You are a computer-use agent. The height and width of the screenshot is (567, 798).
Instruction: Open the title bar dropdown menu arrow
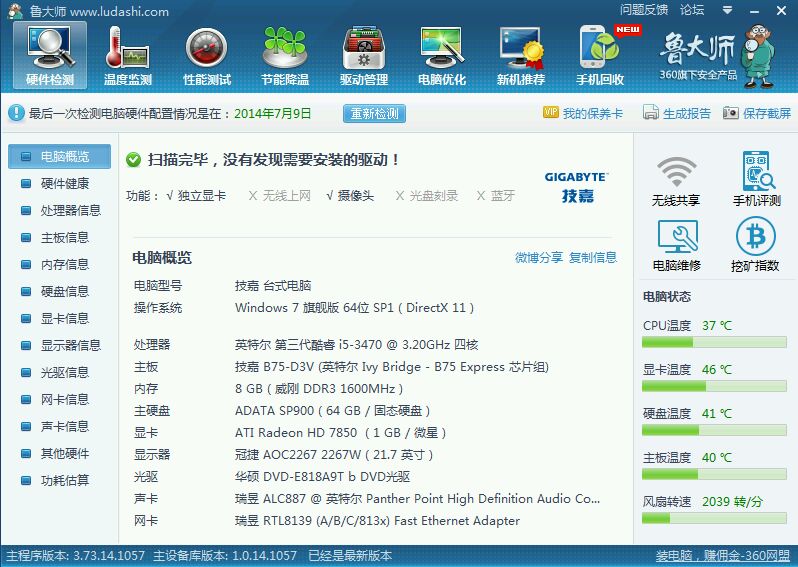(x=727, y=10)
